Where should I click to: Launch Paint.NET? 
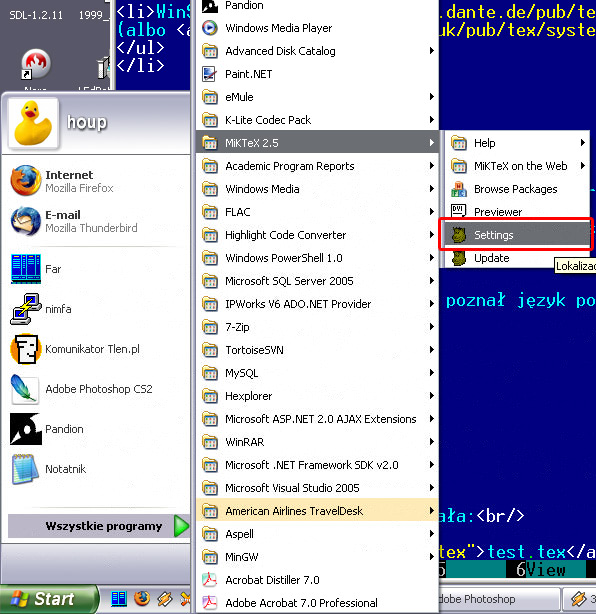[317, 74]
